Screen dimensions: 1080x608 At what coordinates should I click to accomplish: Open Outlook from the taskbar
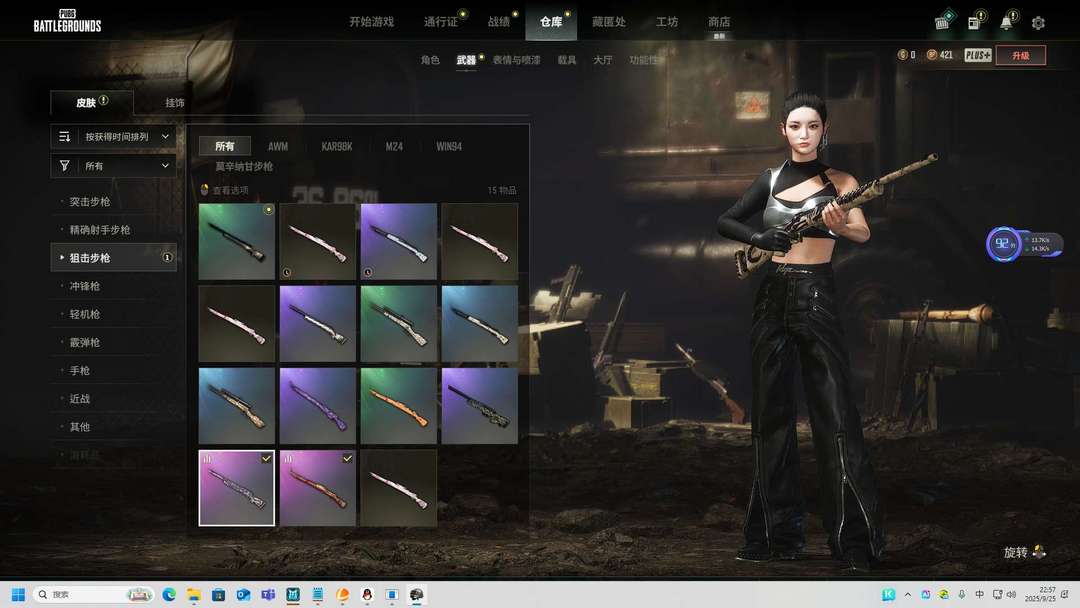coord(243,594)
